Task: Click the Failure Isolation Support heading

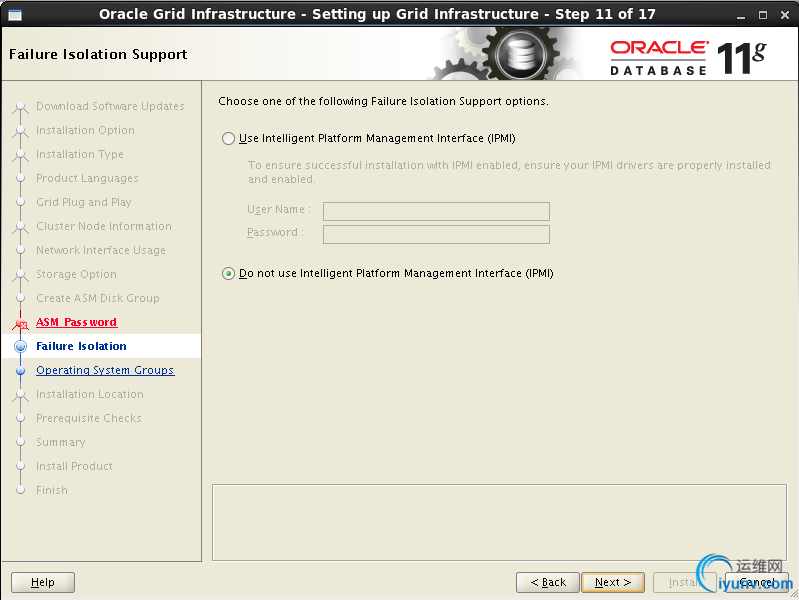Action: 98,54
